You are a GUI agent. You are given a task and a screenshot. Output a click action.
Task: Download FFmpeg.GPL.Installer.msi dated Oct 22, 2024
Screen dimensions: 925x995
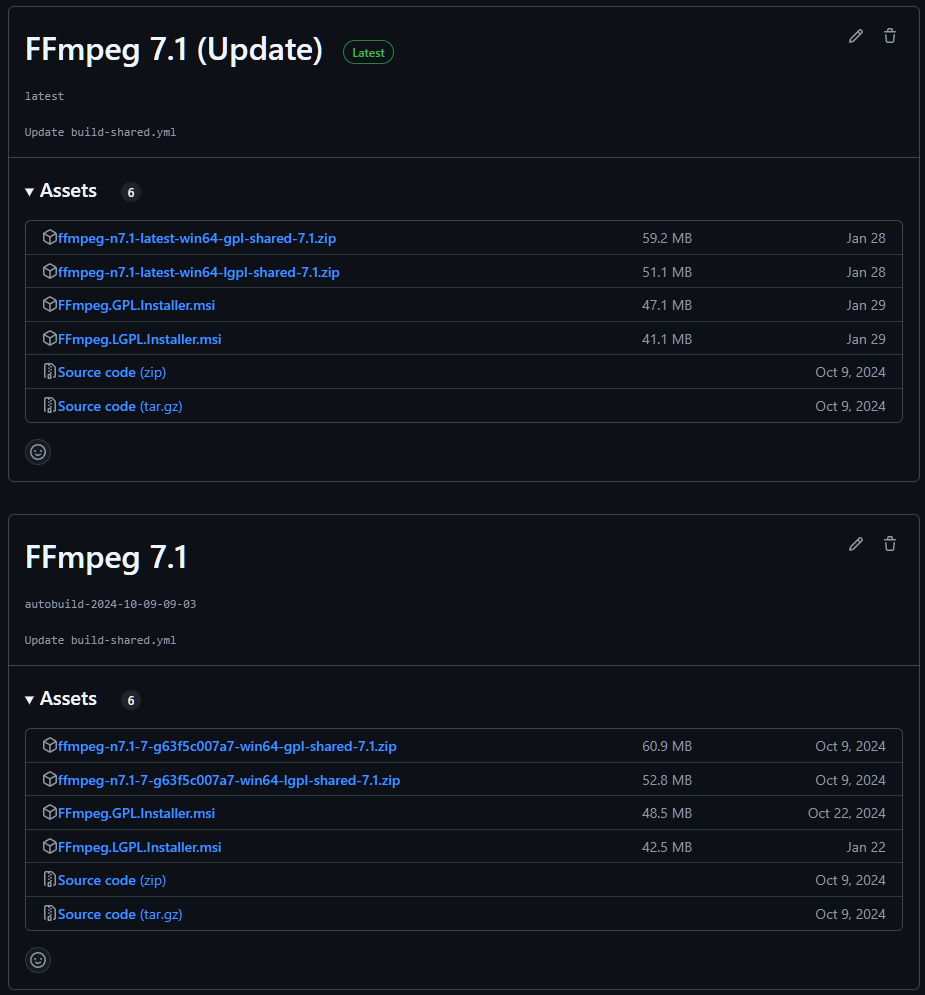(x=136, y=813)
